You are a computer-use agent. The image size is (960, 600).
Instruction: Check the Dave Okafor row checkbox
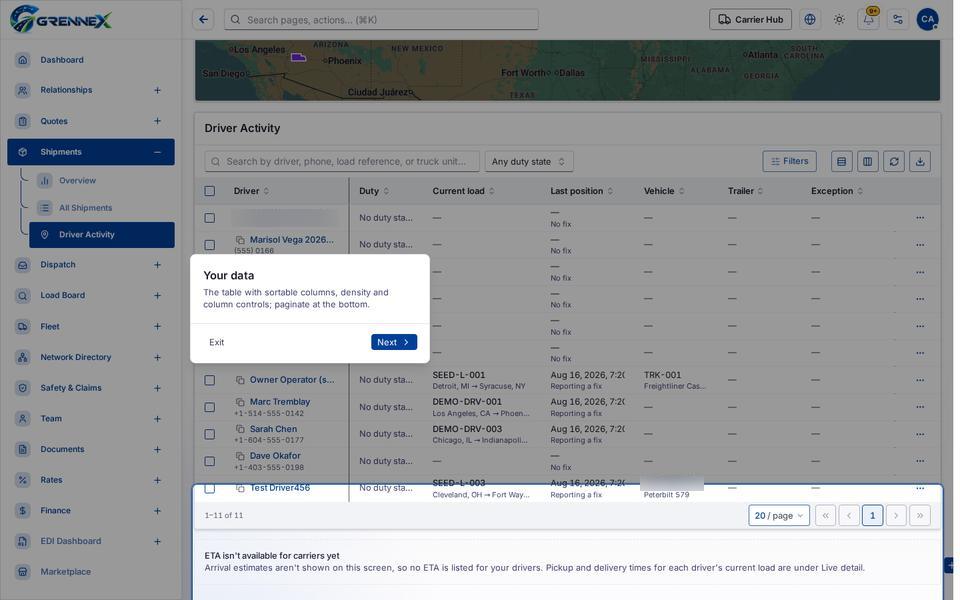[209, 461]
